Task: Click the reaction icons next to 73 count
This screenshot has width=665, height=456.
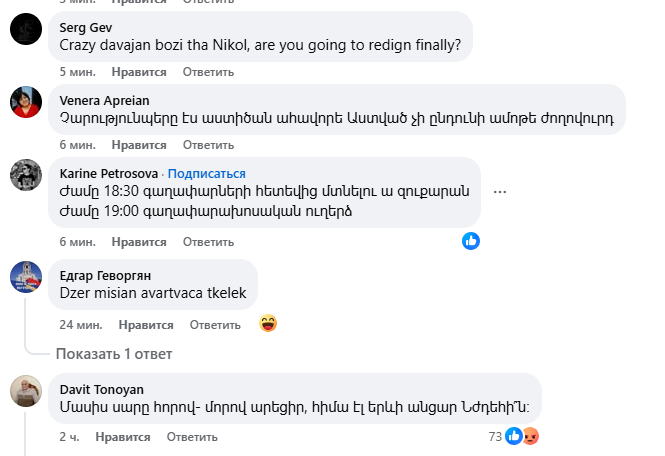Action: pos(522,436)
